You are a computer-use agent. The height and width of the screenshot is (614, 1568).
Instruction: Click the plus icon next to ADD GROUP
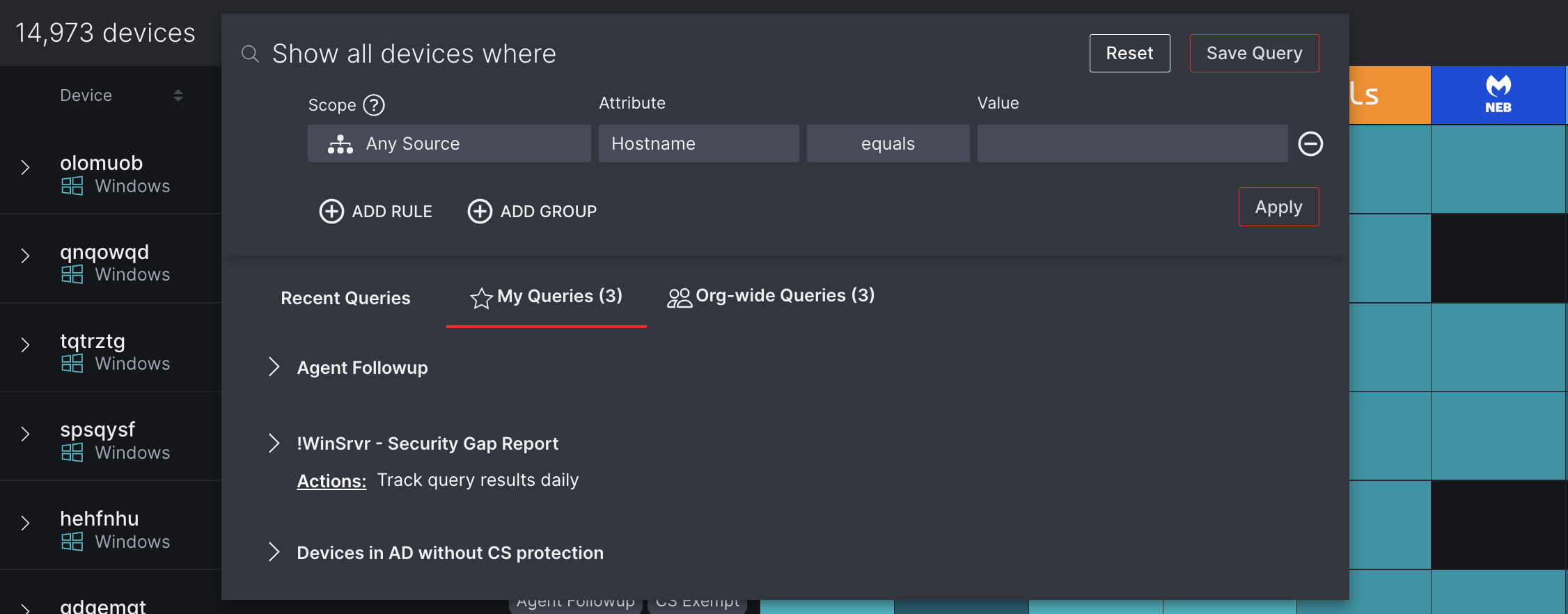[480, 211]
